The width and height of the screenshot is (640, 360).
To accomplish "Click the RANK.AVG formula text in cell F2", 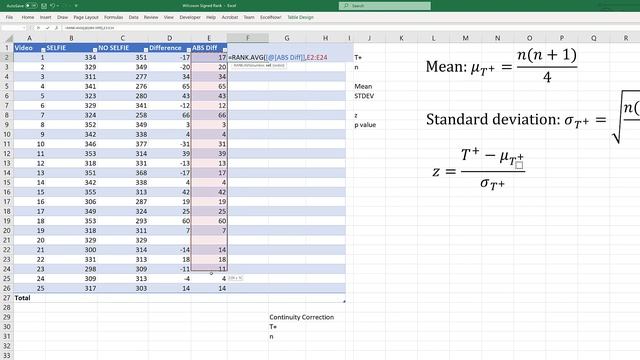I will (278, 58).
